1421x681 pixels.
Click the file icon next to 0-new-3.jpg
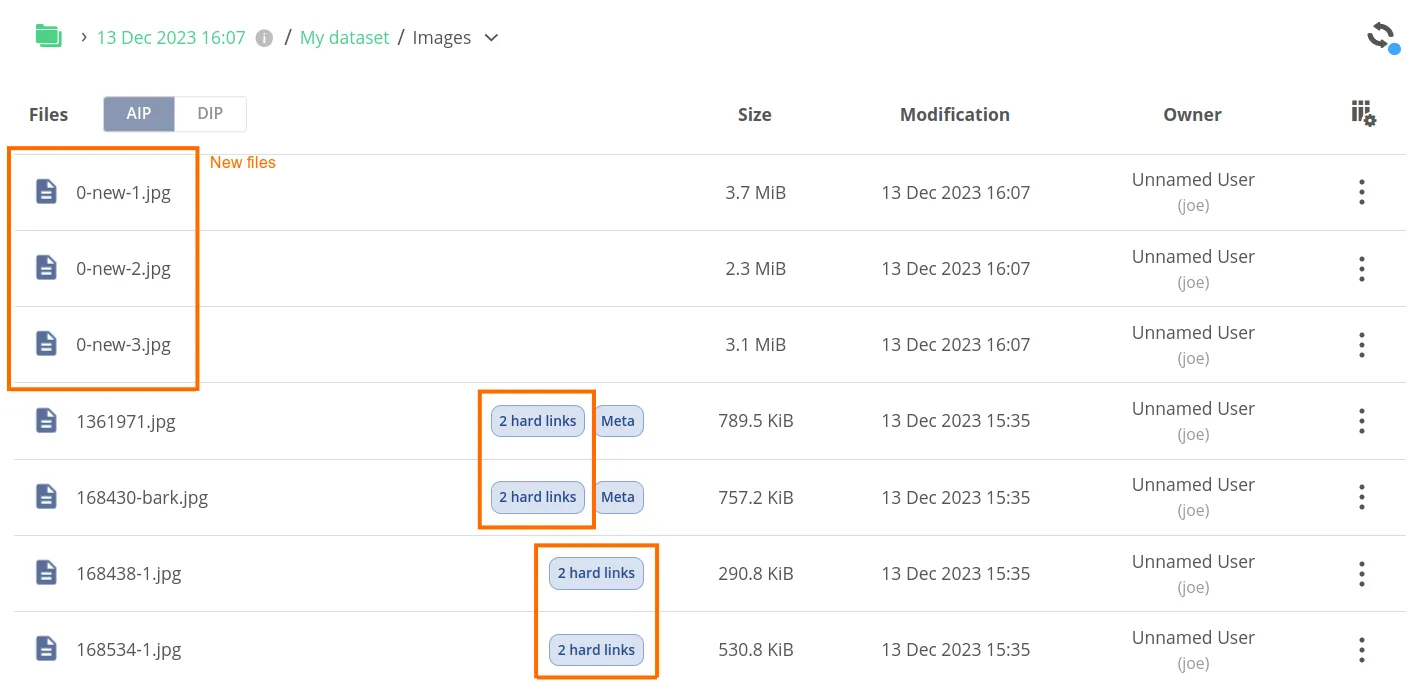pos(46,344)
